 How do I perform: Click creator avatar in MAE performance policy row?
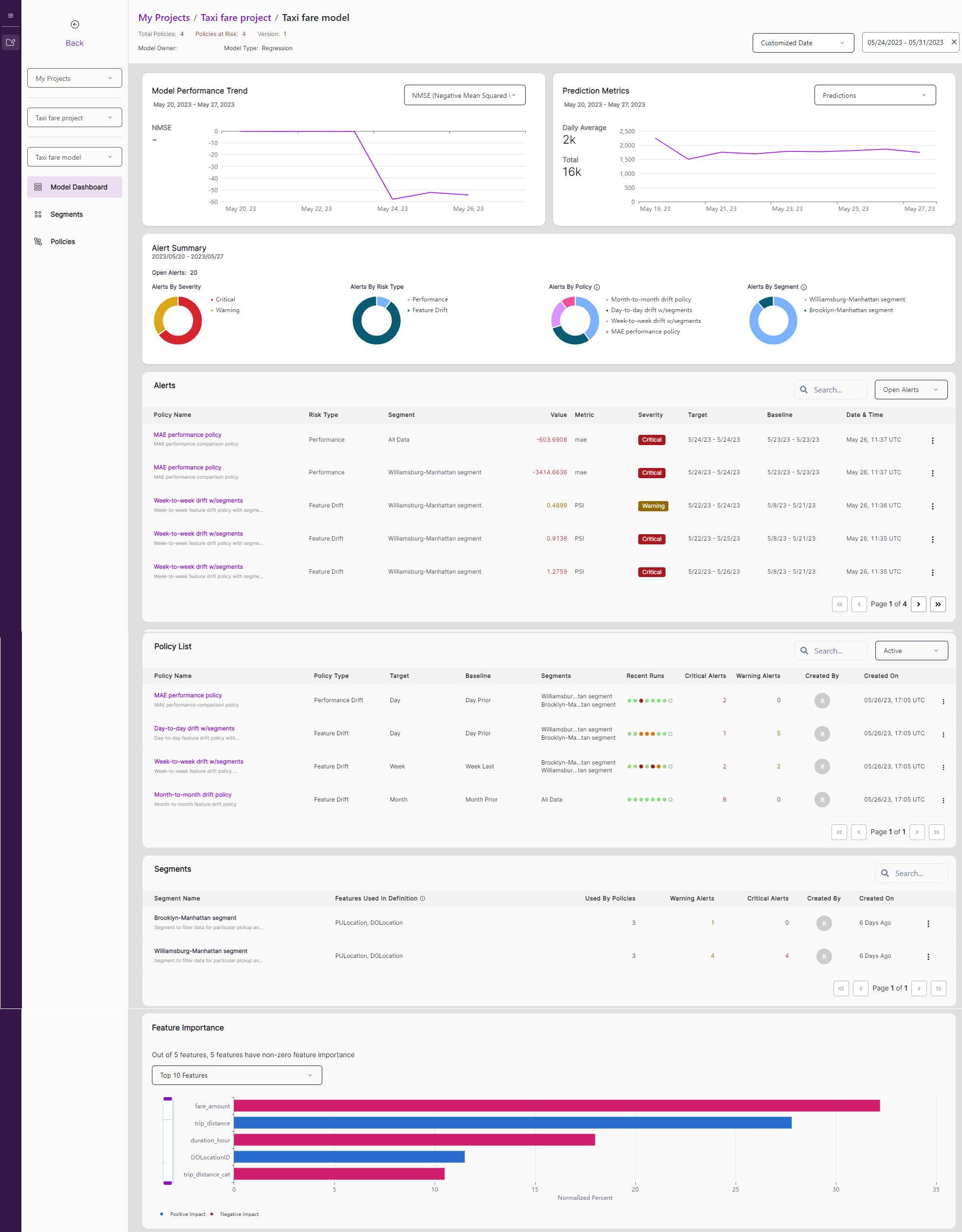click(822, 701)
